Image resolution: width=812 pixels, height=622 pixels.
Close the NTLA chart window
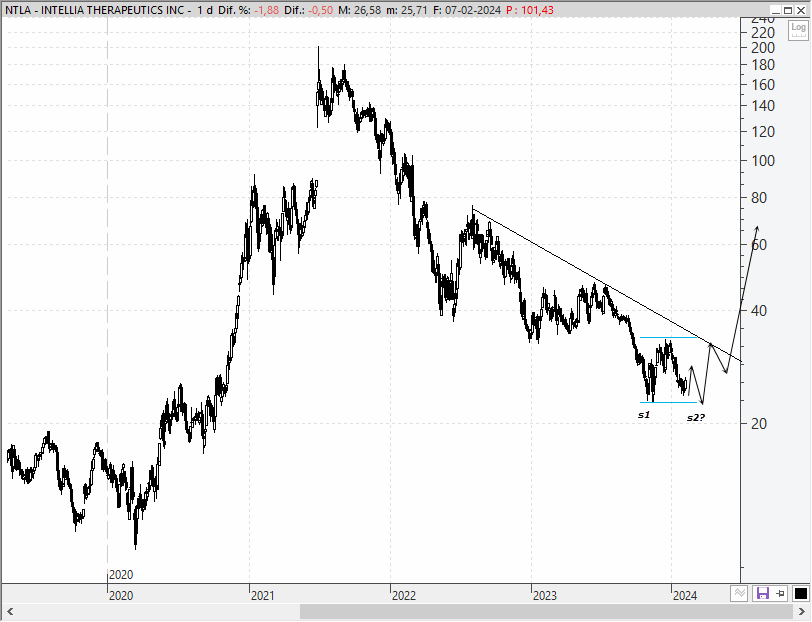(801, 10)
